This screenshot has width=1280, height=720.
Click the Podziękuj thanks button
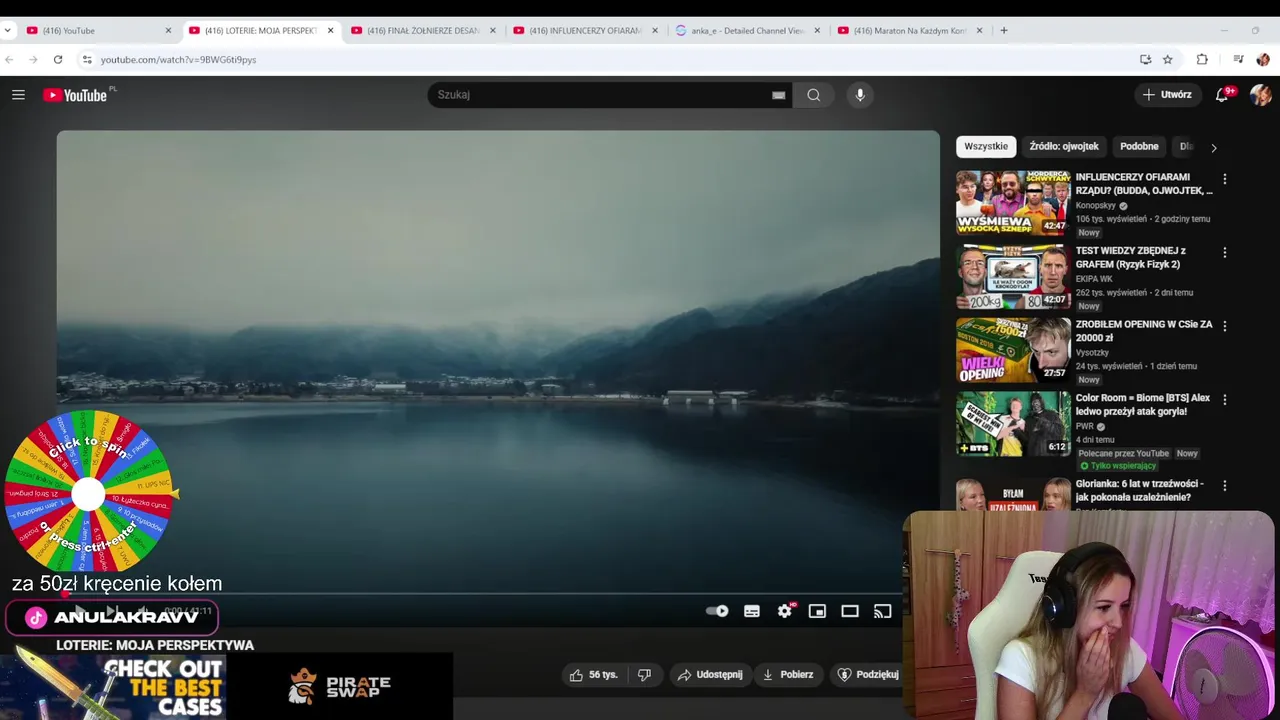pyautogui.click(x=866, y=675)
